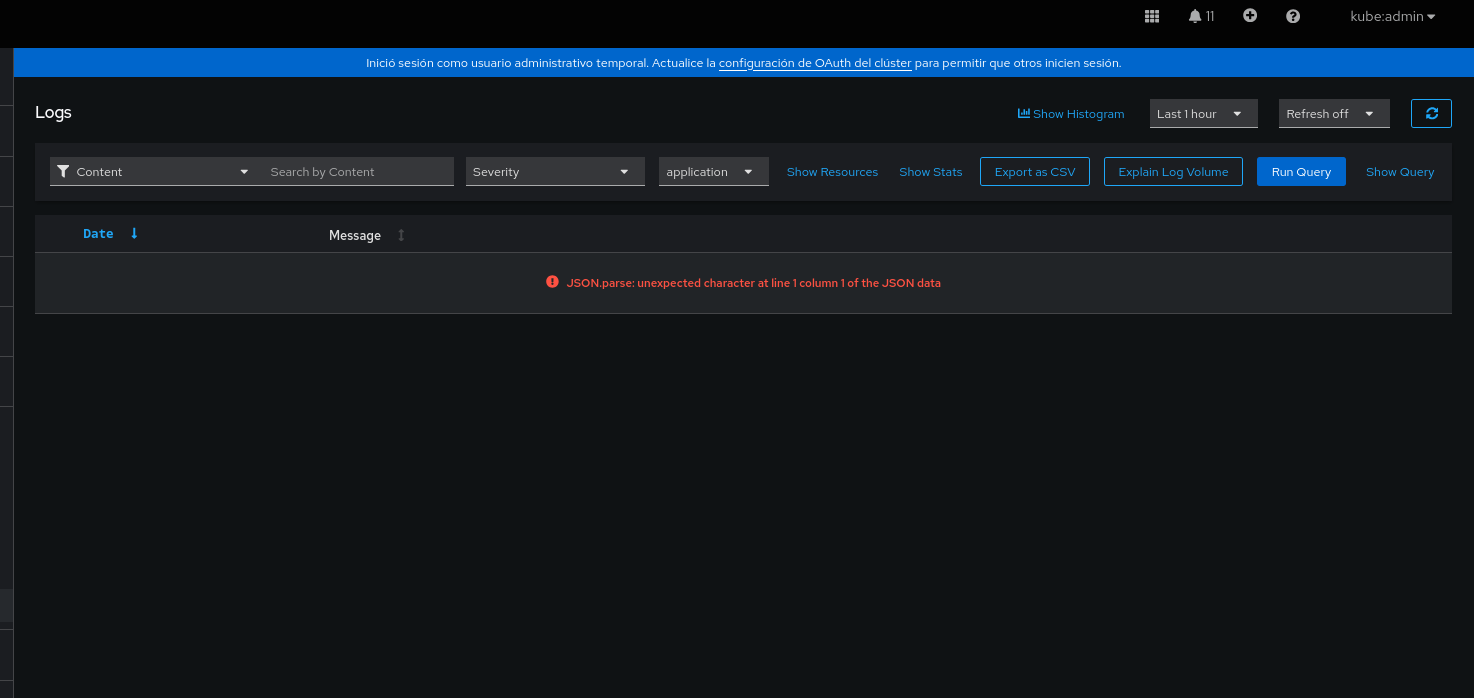Click the red error exclamation icon

click(x=552, y=282)
